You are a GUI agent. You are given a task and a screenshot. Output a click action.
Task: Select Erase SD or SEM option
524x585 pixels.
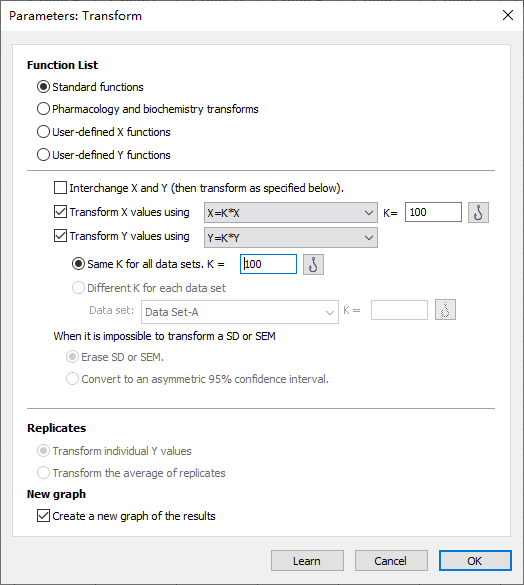(x=72, y=357)
